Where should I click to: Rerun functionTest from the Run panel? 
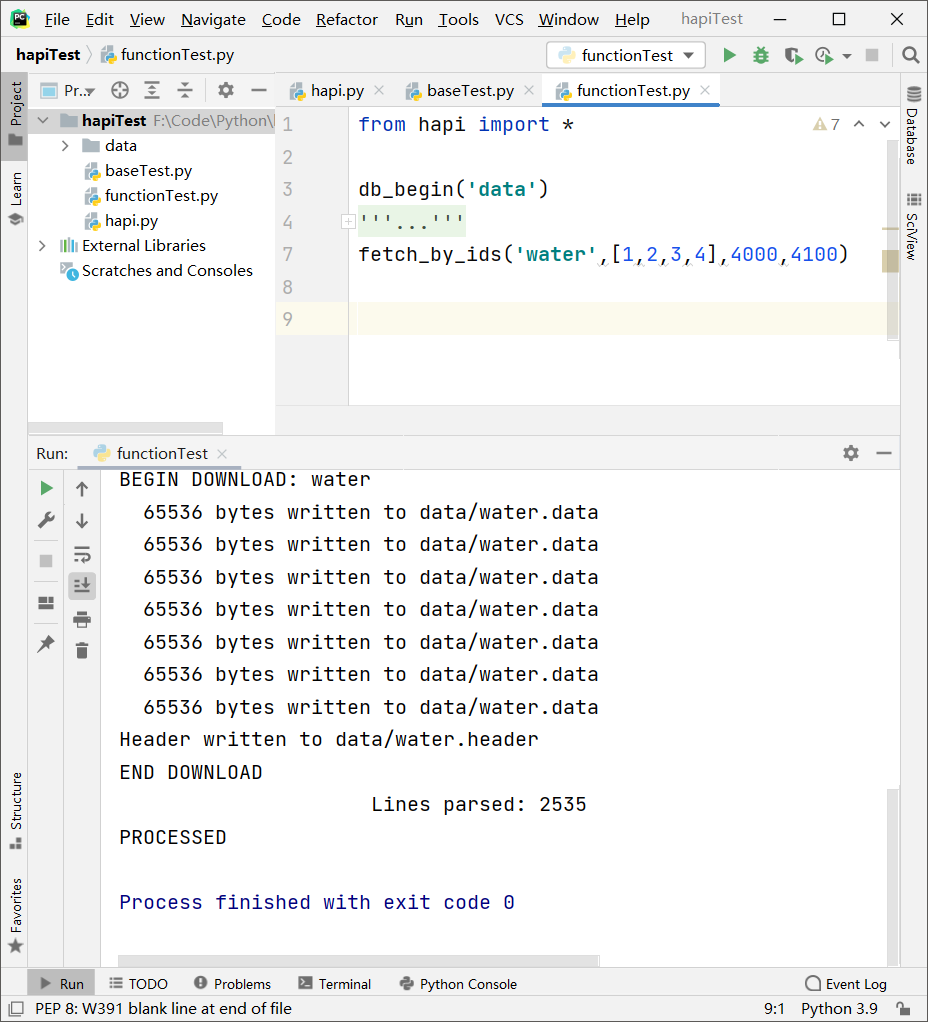(x=45, y=488)
